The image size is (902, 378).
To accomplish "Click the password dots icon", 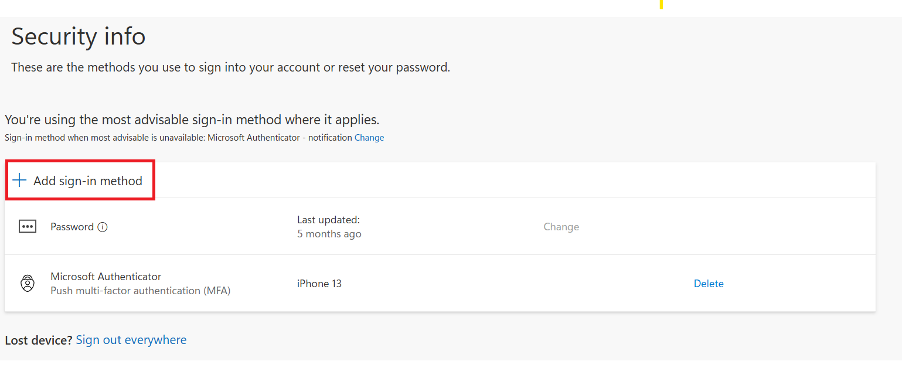I will (x=27, y=227).
